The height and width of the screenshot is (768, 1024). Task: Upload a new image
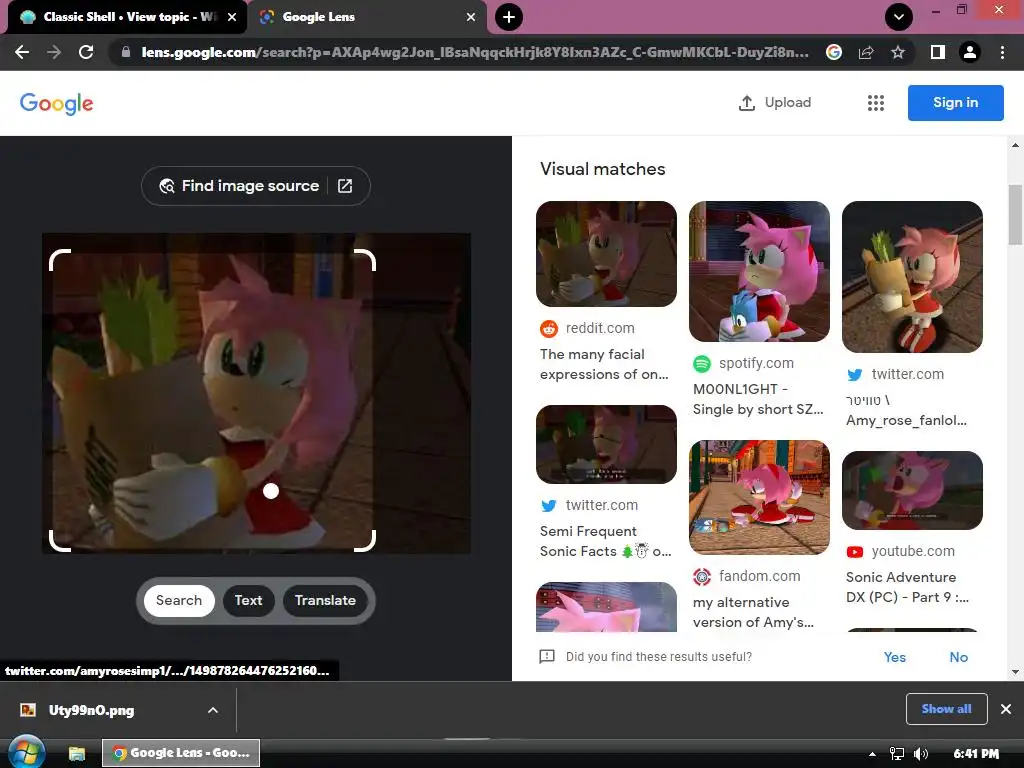(x=775, y=103)
